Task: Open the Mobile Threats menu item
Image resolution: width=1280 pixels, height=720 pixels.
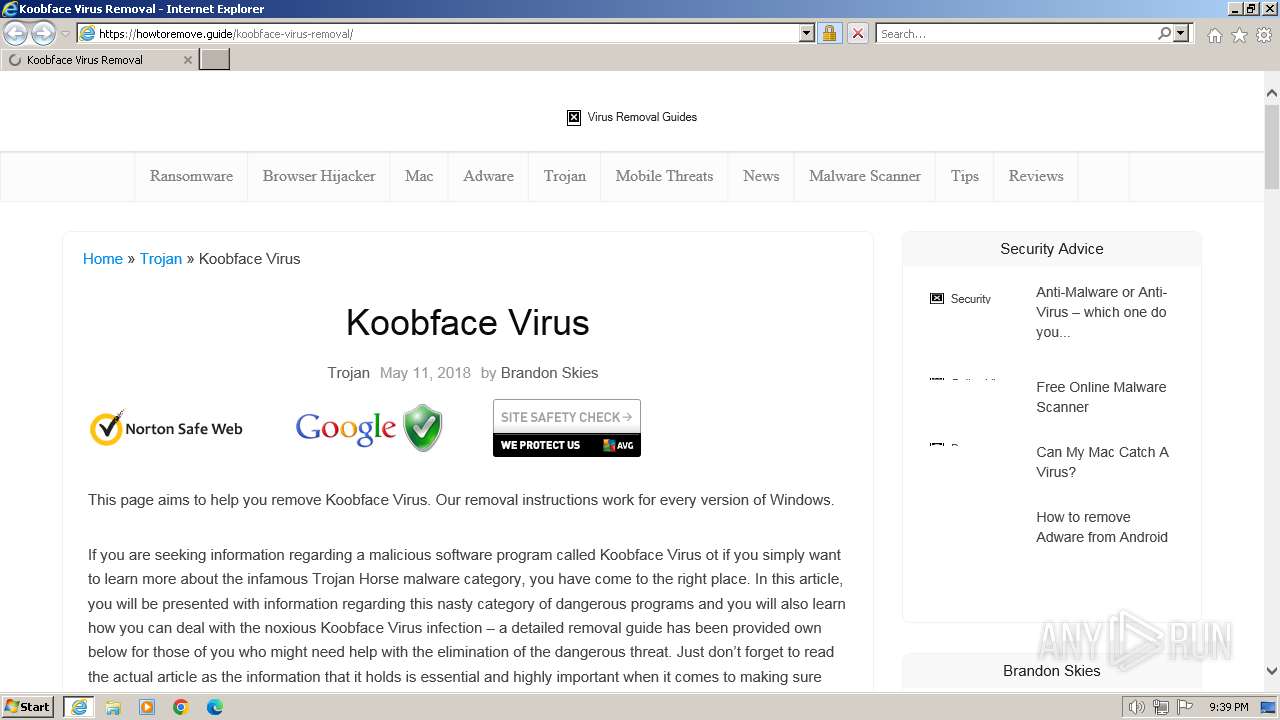Action: [664, 176]
